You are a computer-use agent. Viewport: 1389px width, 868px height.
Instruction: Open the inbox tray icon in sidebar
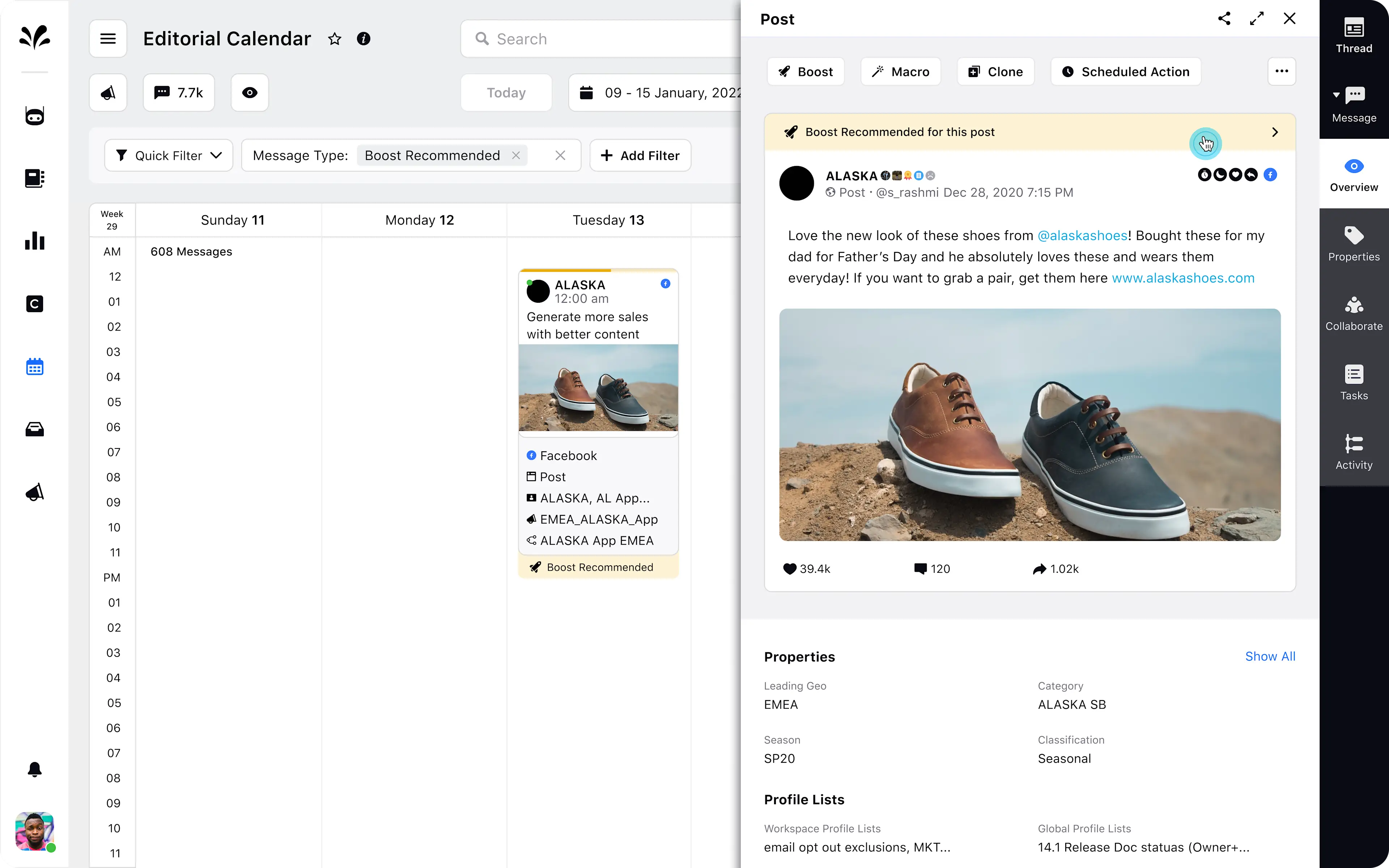34,429
